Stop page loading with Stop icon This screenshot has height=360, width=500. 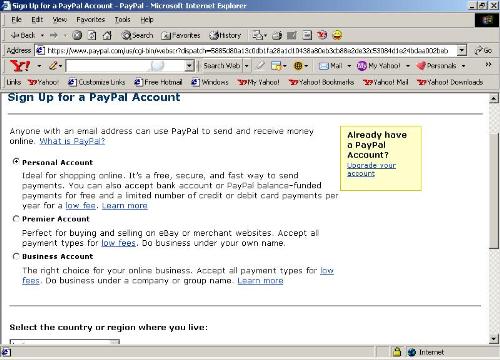[x=77, y=35]
